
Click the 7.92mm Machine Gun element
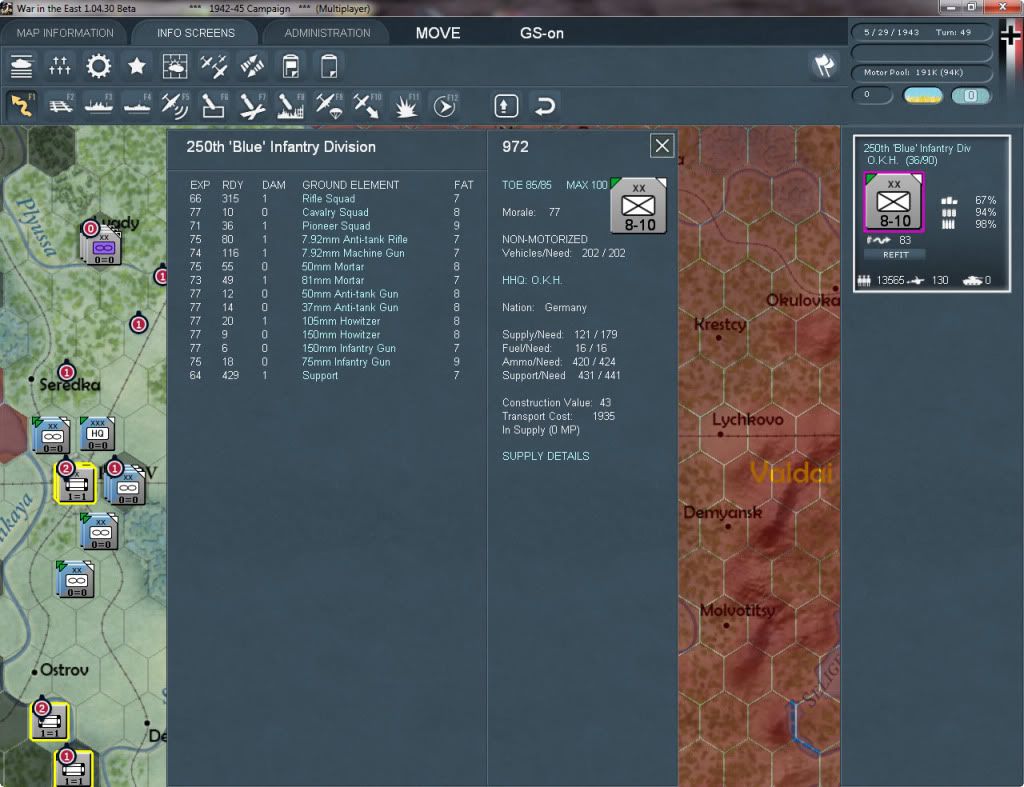tap(353, 253)
